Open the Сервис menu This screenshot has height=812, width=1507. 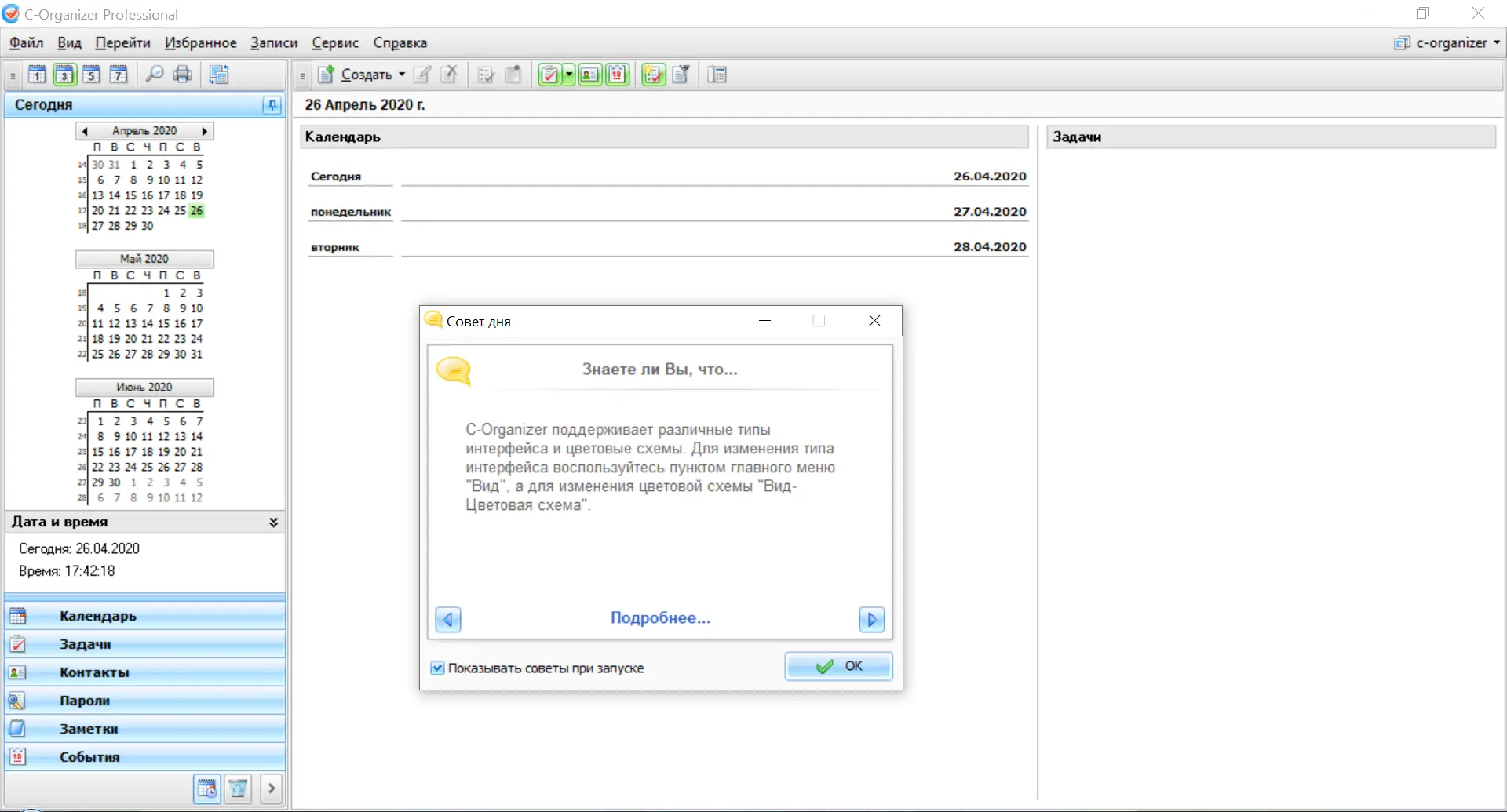click(335, 43)
